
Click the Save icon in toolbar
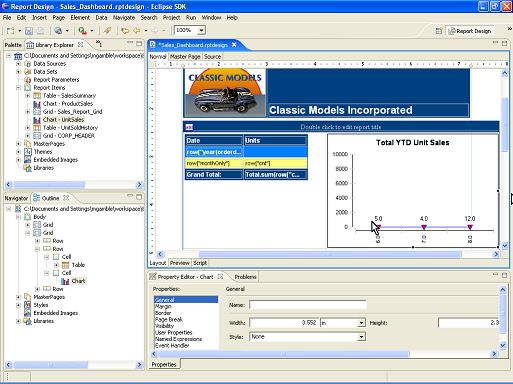(x=29, y=31)
